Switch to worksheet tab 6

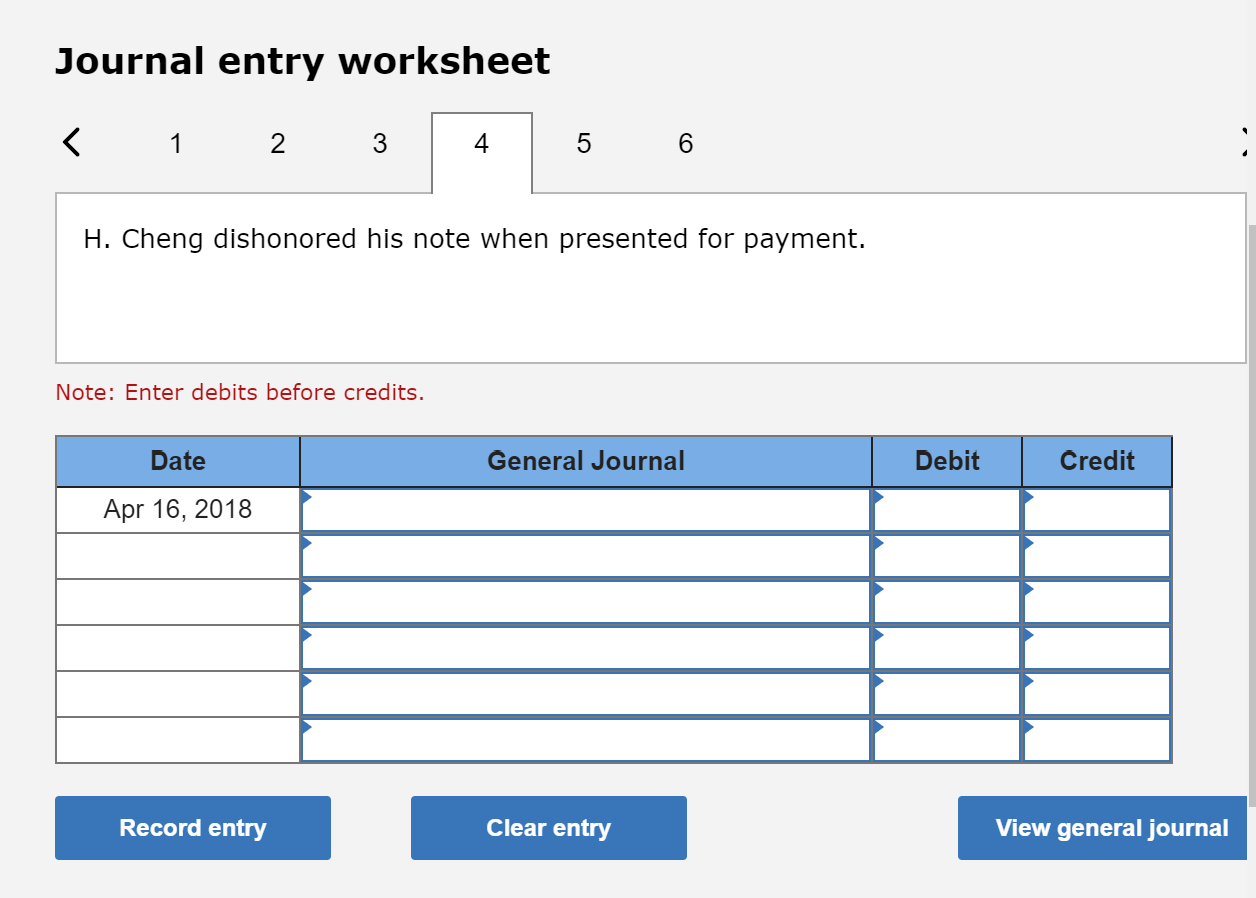pos(685,143)
